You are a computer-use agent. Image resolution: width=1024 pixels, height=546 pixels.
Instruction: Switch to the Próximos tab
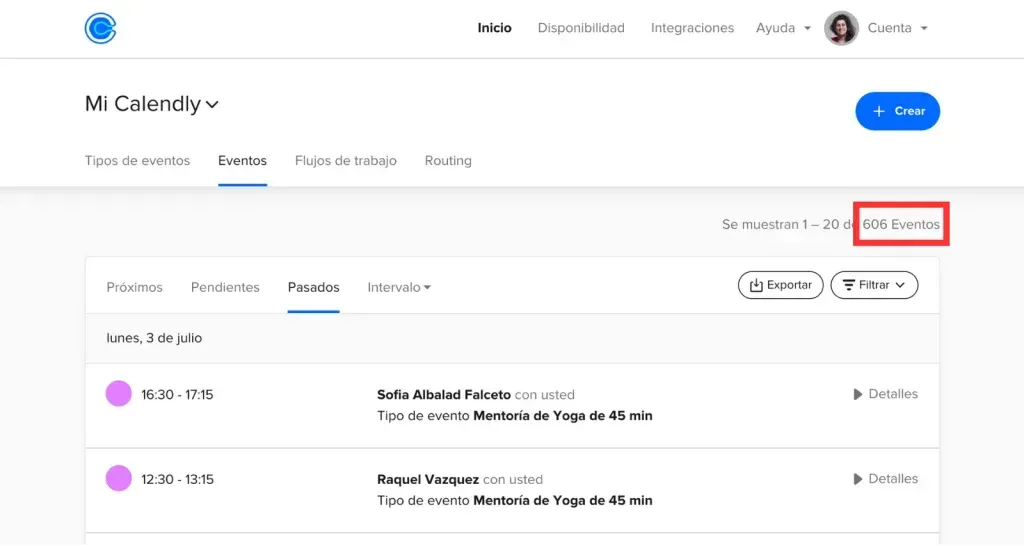click(x=135, y=287)
